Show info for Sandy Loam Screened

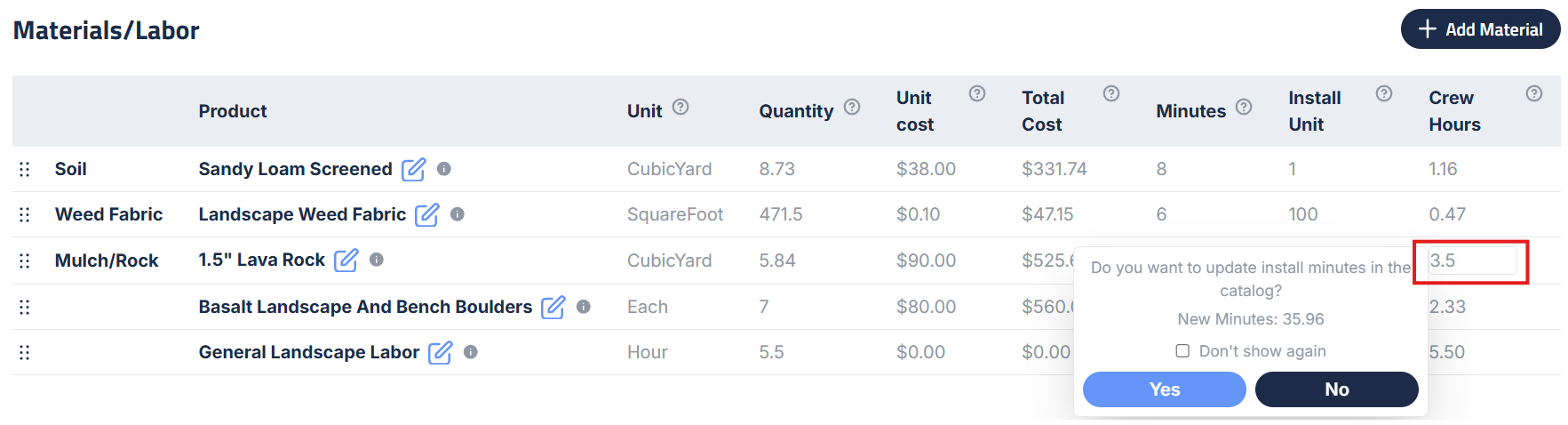click(x=444, y=169)
